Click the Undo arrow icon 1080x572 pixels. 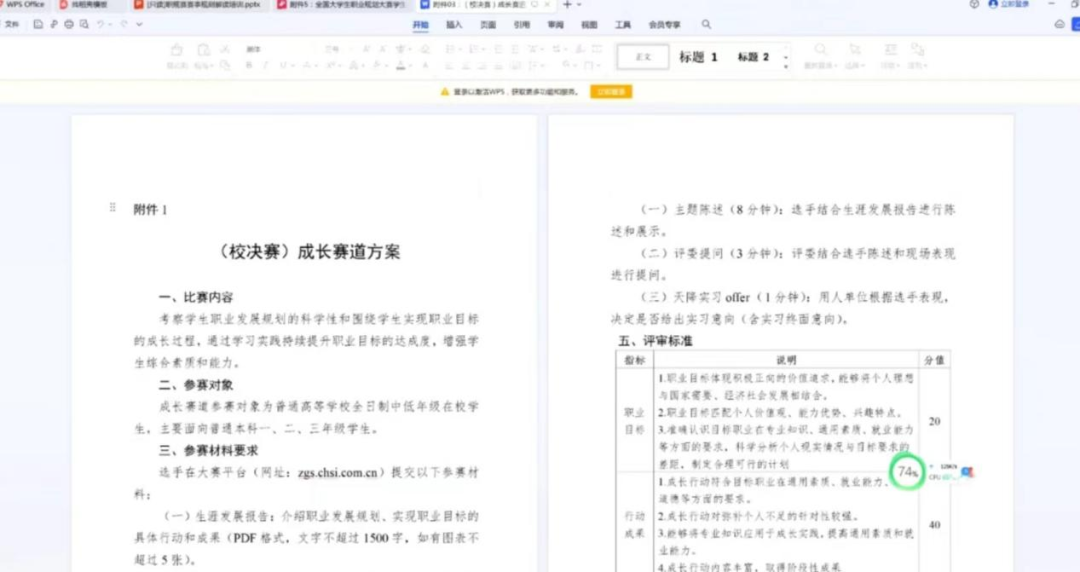(101, 24)
